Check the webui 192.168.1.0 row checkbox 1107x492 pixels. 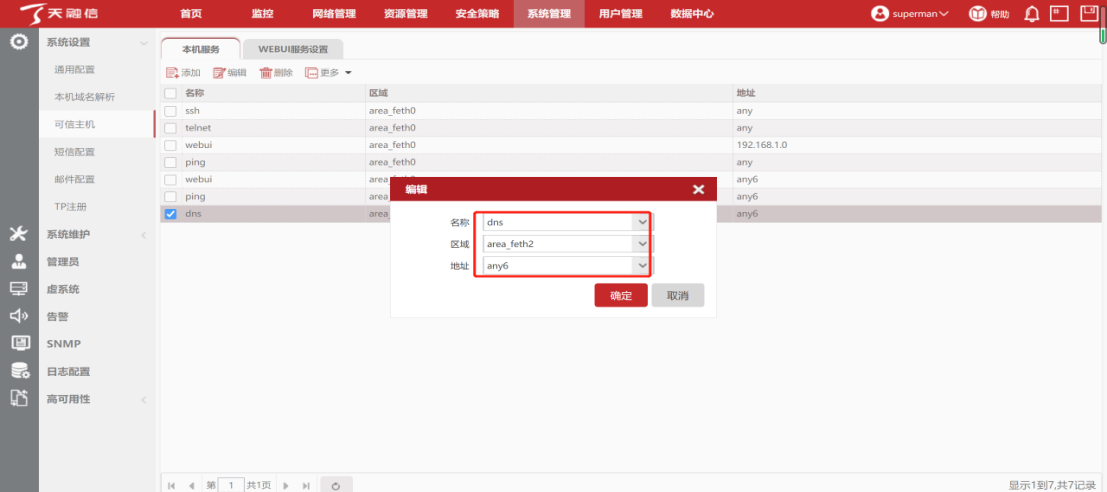click(x=170, y=145)
